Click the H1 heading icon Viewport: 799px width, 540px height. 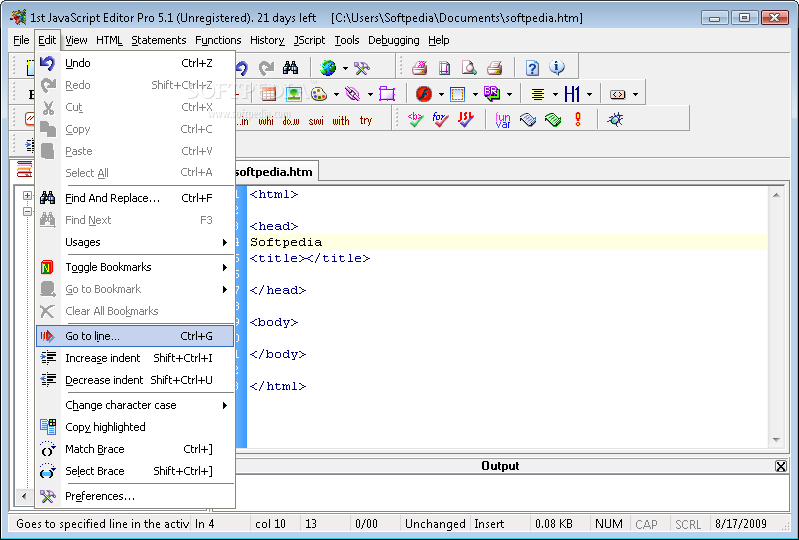tap(572, 94)
